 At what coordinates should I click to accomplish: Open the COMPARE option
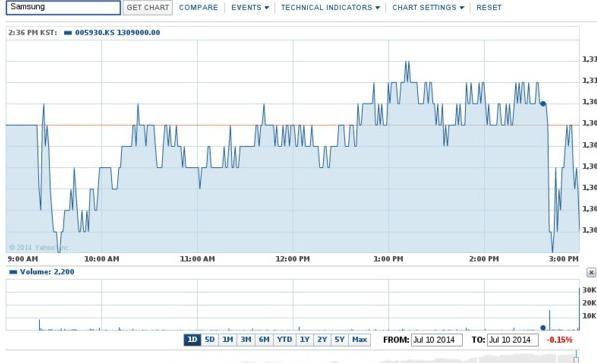click(198, 8)
